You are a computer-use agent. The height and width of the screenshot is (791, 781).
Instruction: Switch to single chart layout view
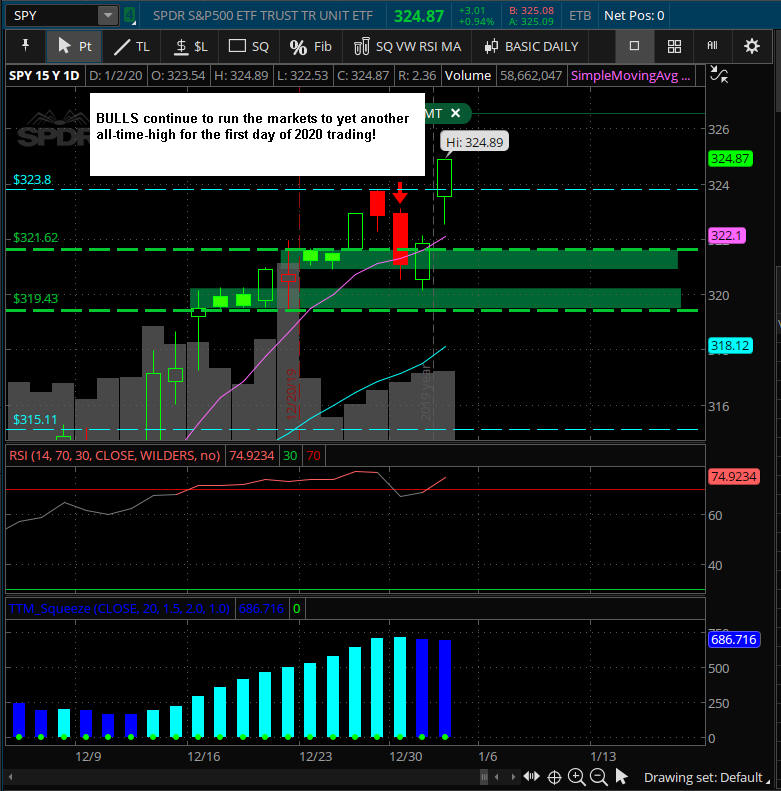coord(634,46)
